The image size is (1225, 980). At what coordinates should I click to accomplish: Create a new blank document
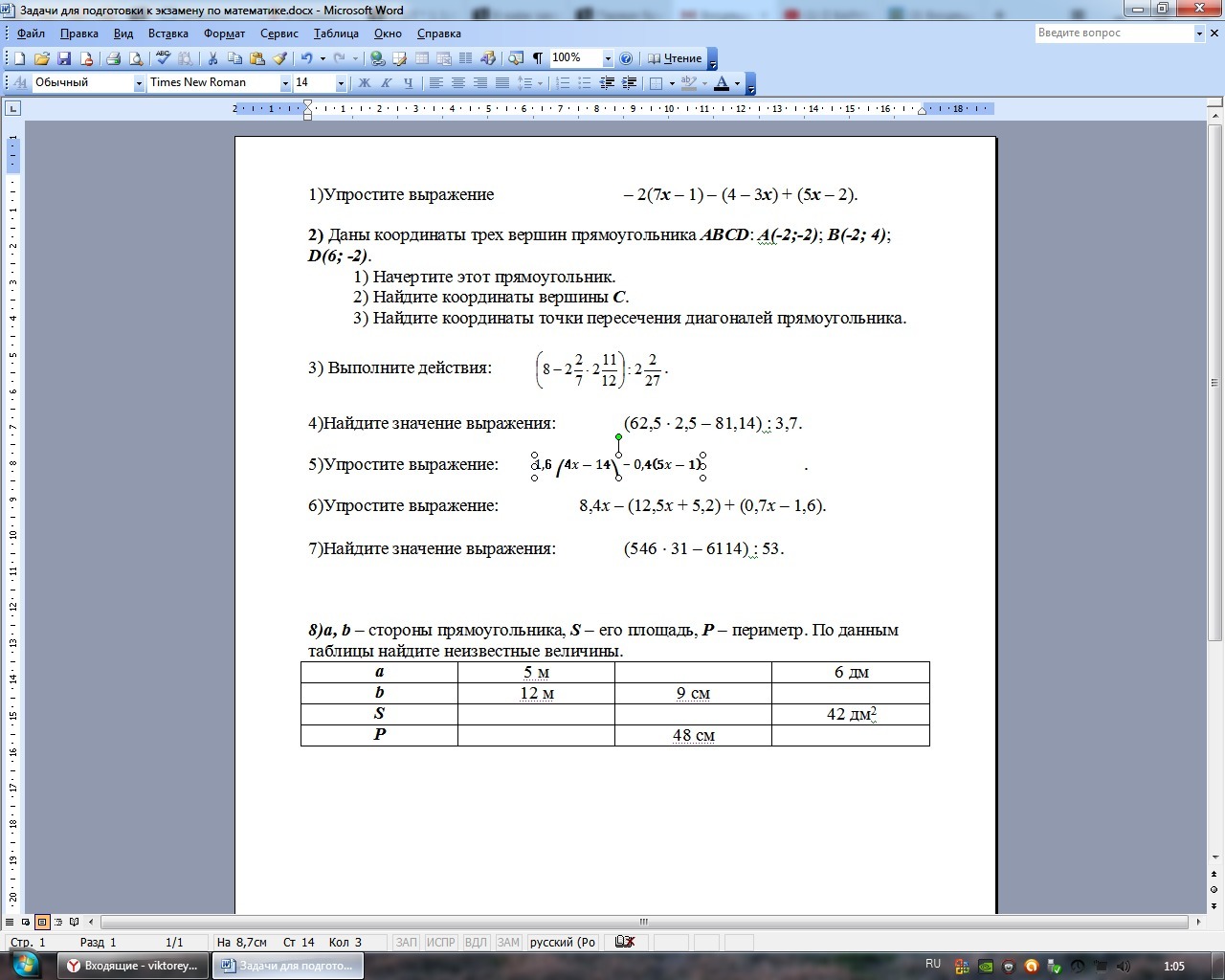pyautogui.click(x=19, y=58)
